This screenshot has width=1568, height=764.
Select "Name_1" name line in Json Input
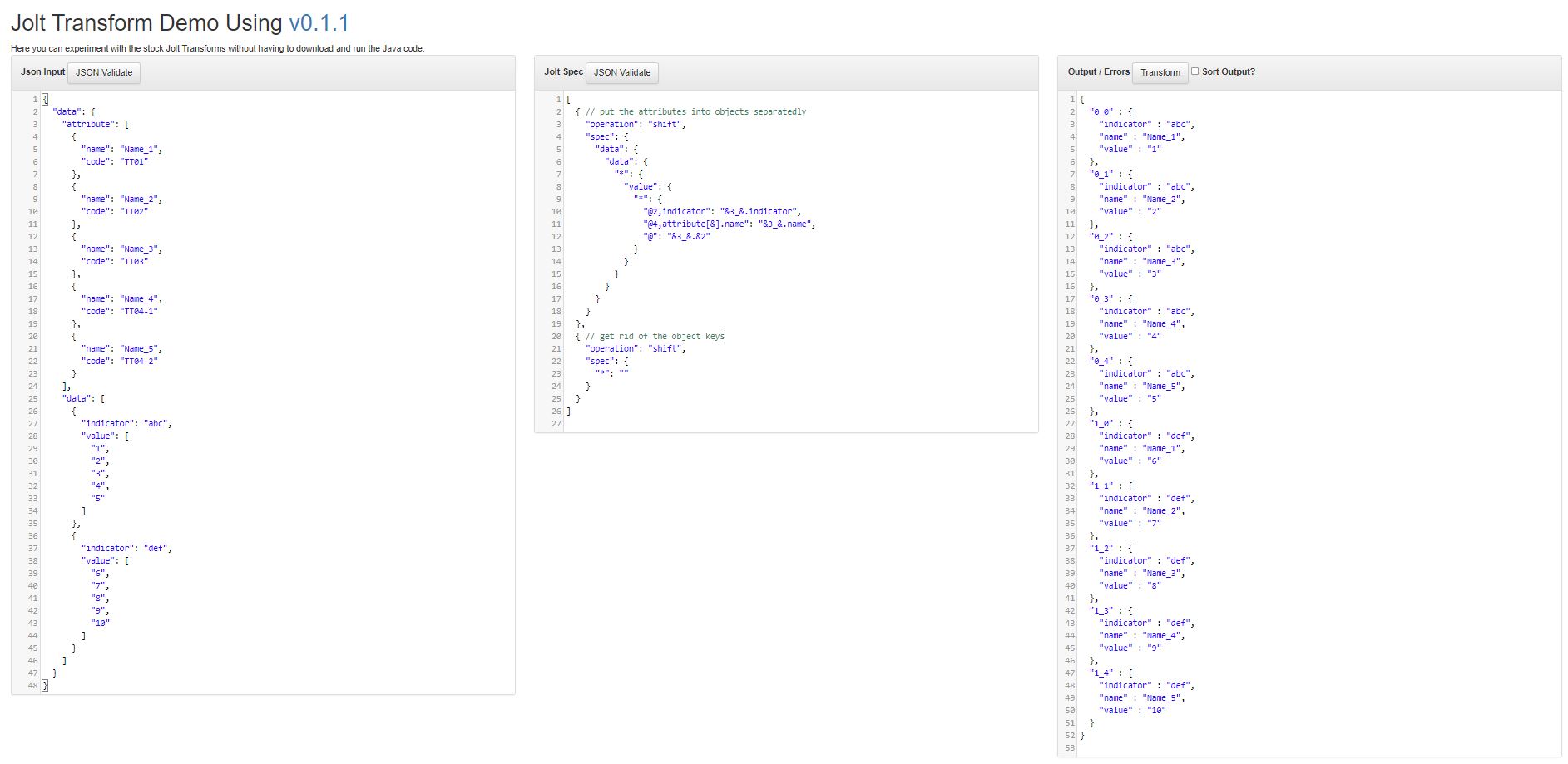[x=121, y=150]
